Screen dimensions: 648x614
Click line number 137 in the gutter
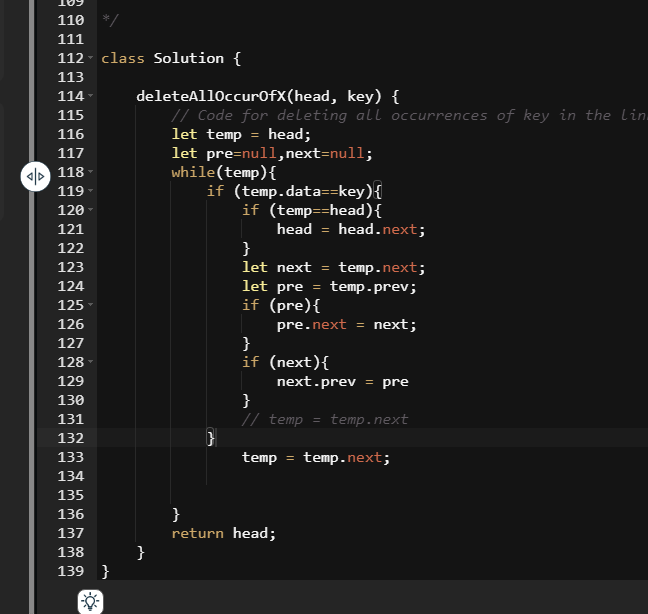tap(71, 533)
